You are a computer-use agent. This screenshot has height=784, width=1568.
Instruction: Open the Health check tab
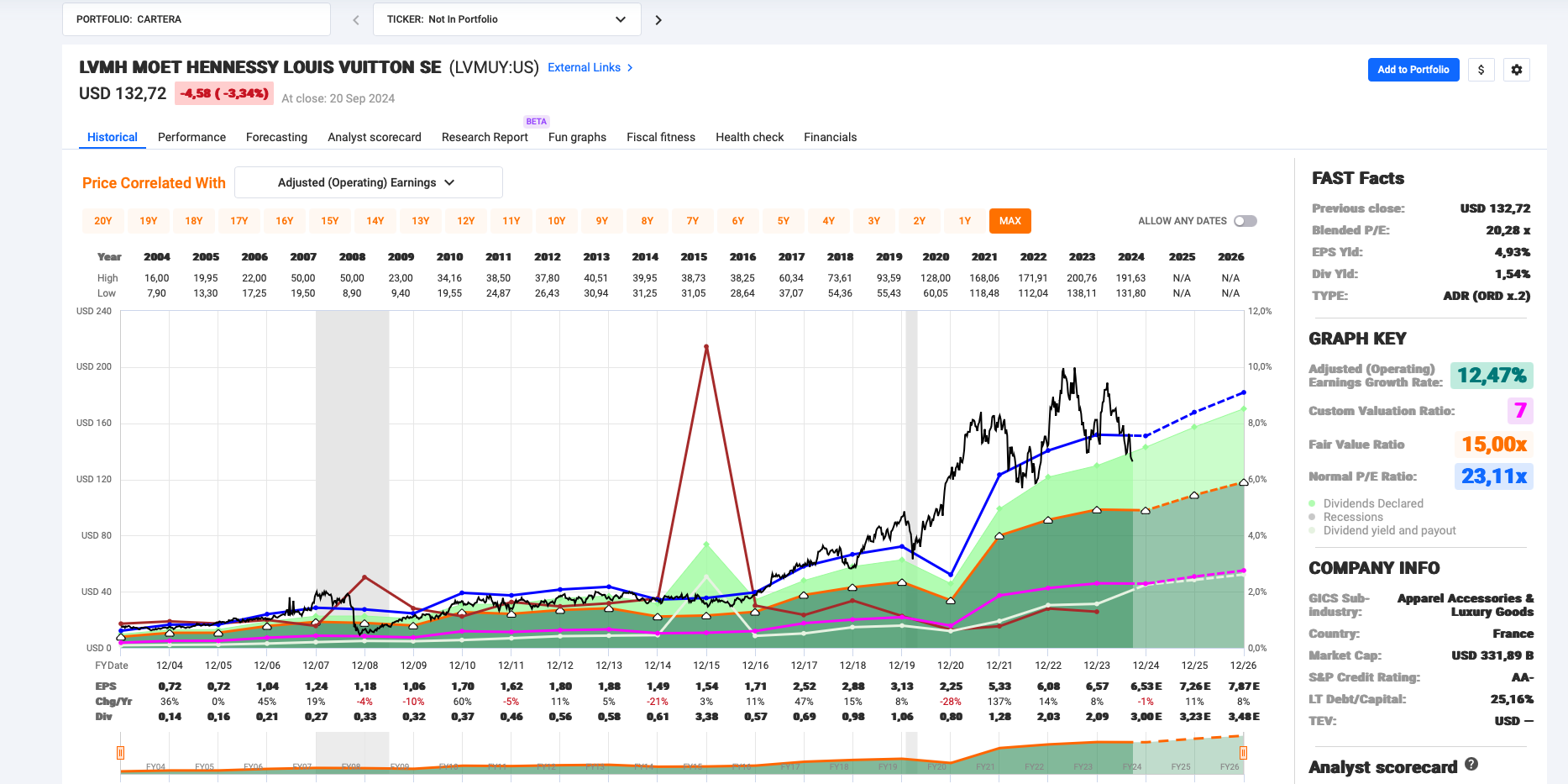coord(749,137)
